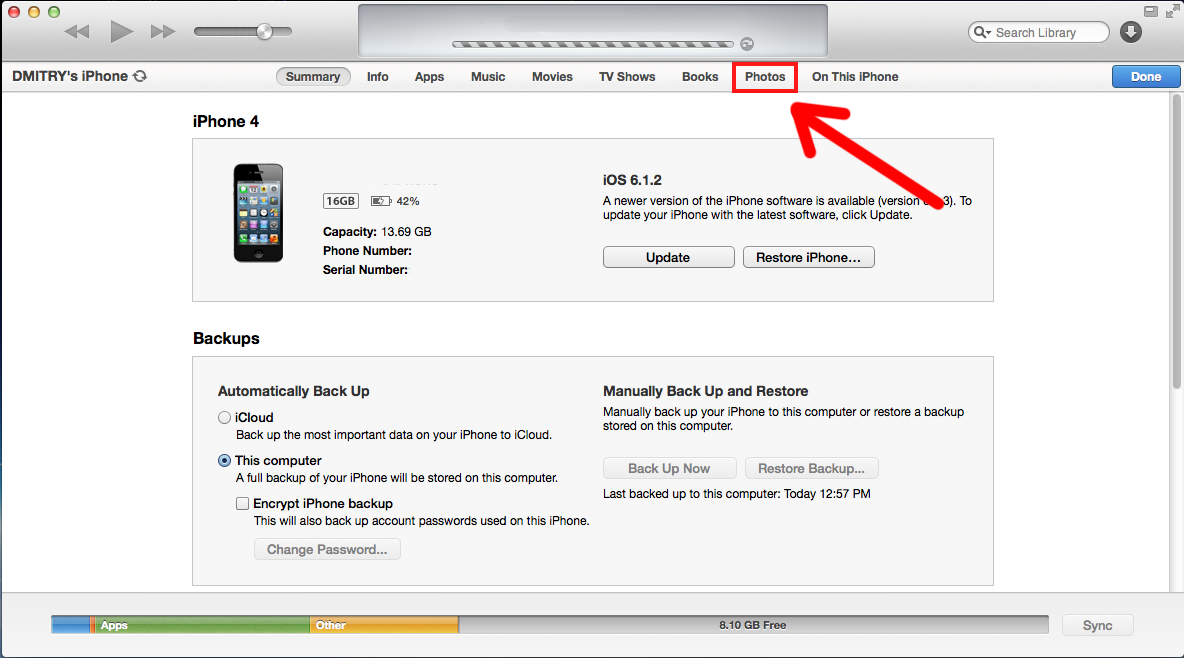Click the fast forward next track button

click(163, 32)
